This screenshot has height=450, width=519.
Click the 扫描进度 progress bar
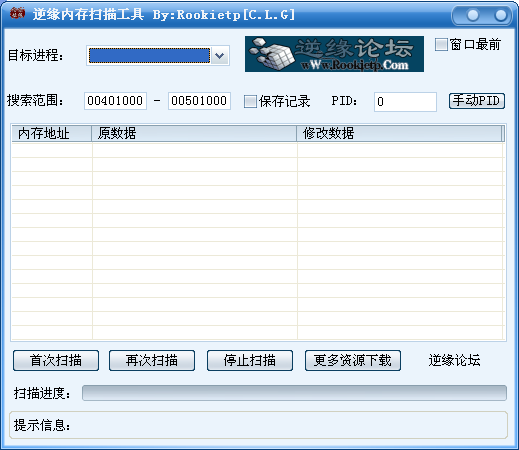tap(294, 393)
